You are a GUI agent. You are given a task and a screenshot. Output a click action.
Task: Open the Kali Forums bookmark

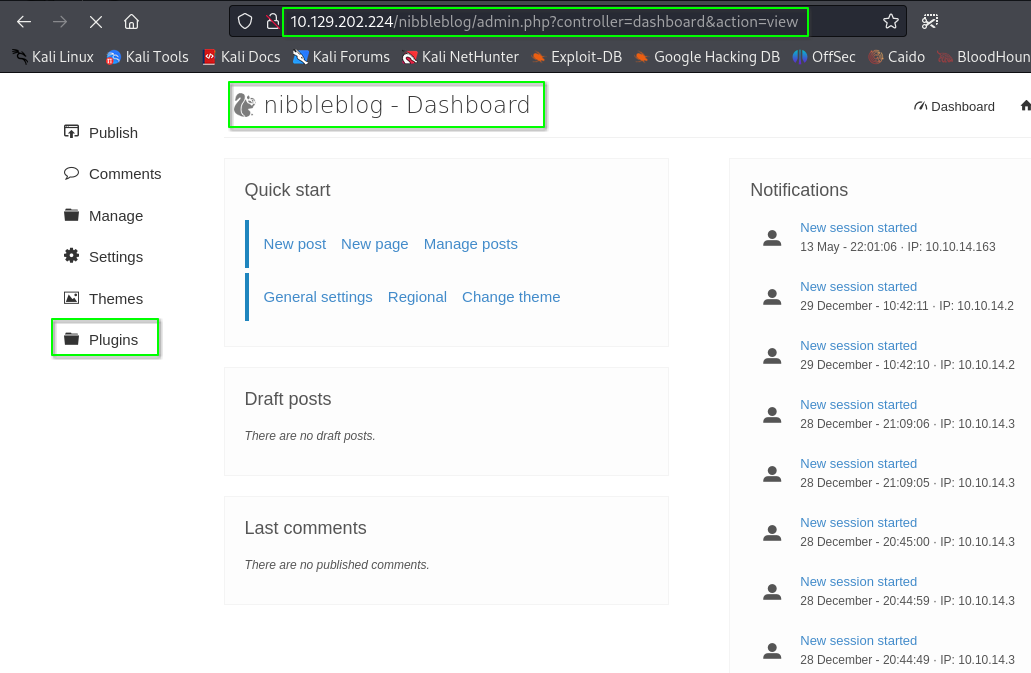pyautogui.click(x=341, y=57)
